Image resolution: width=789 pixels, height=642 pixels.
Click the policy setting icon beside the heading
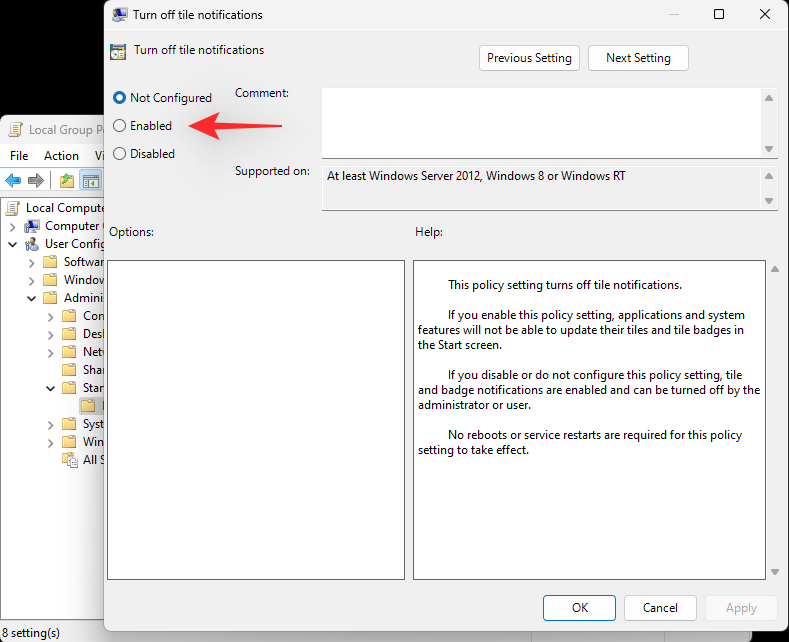(x=118, y=51)
